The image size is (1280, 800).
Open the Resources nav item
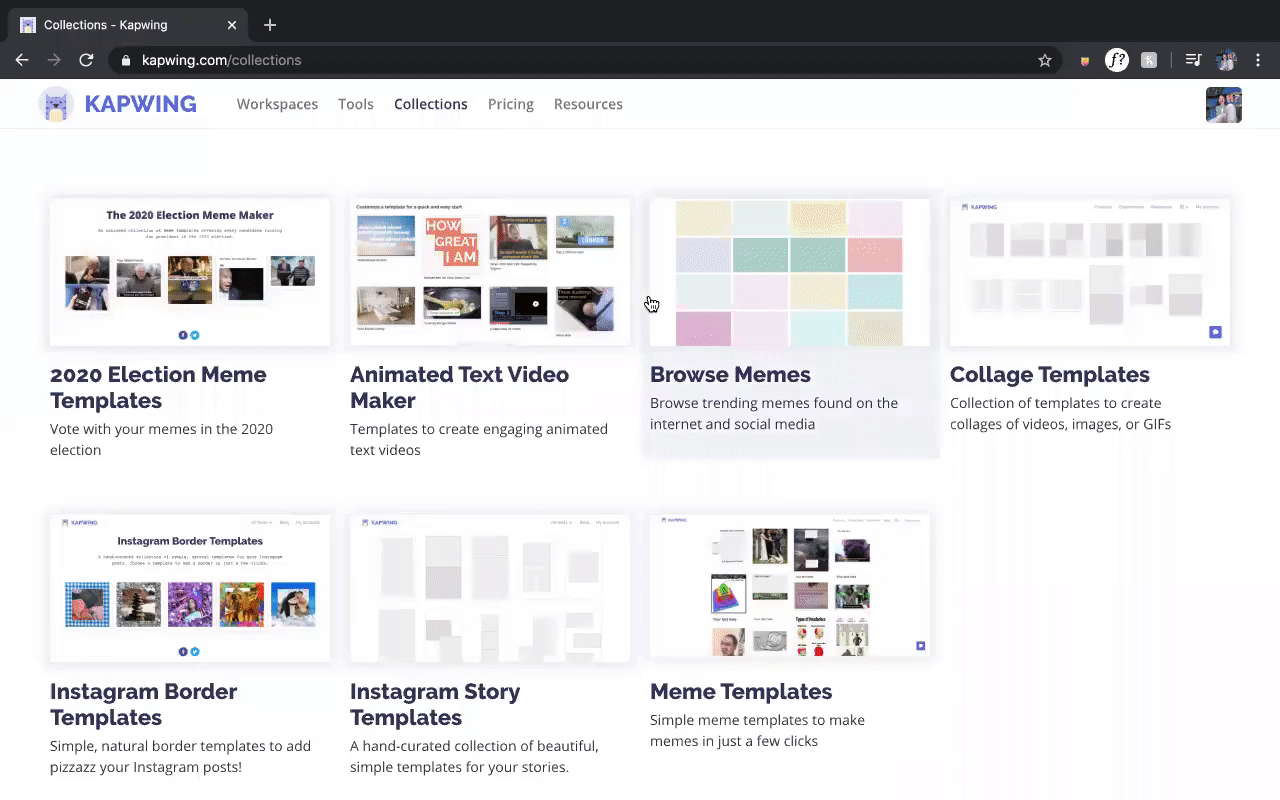(588, 104)
